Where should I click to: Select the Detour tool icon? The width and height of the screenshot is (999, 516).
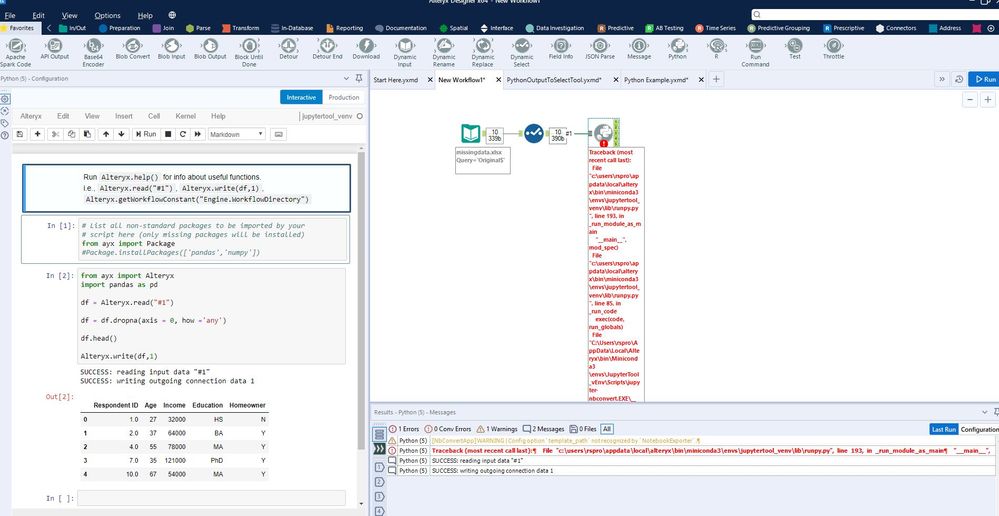(289, 45)
